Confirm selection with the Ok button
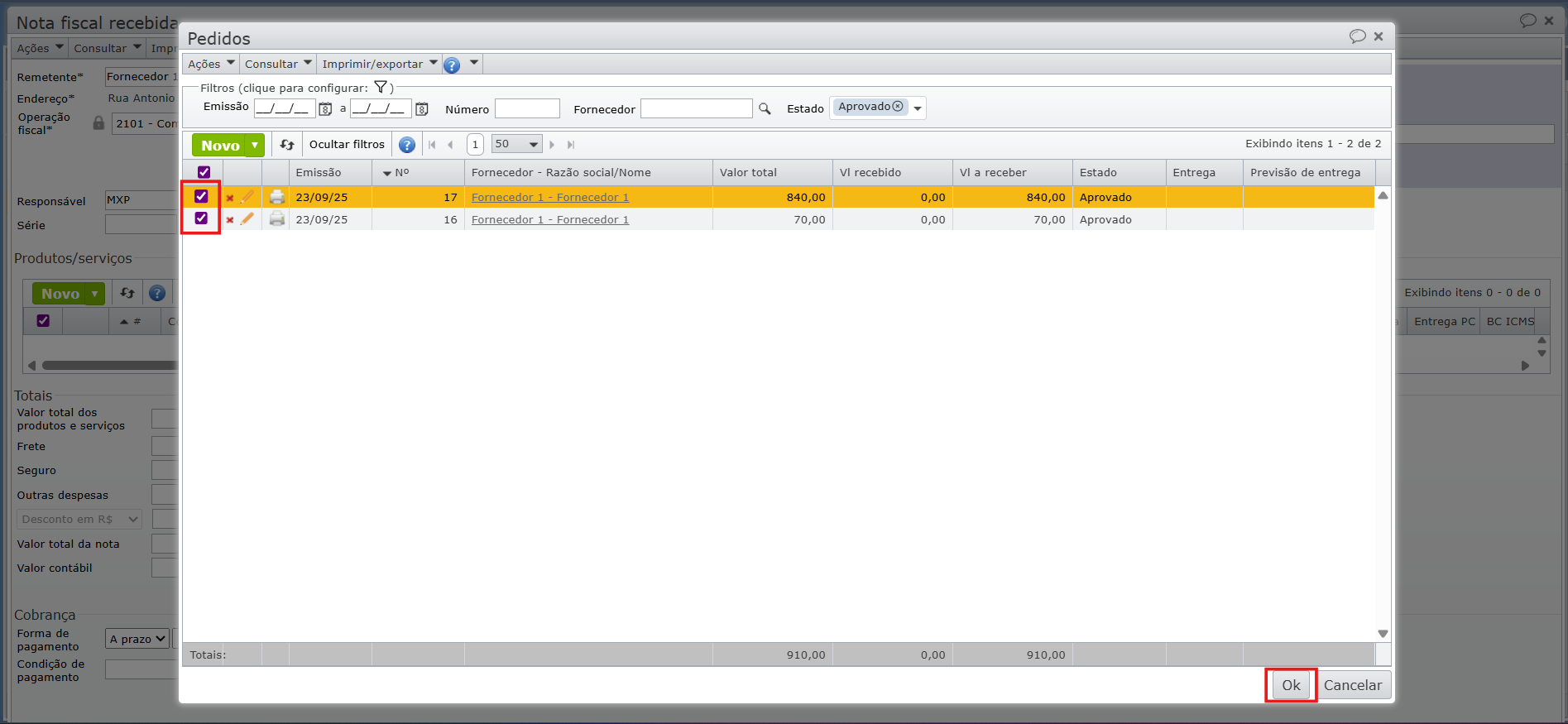Image resolution: width=1568 pixels, height=724 pixels. pos(1291,685)
